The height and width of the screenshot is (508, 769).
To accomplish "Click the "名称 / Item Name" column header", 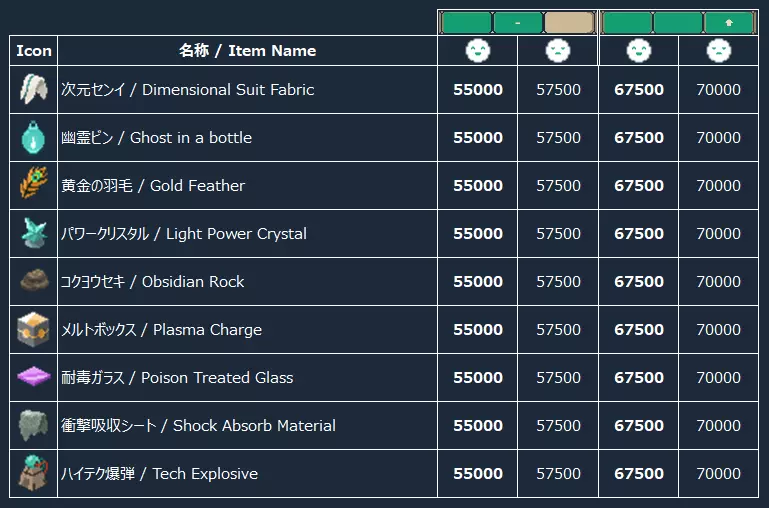I will point(247,51).
